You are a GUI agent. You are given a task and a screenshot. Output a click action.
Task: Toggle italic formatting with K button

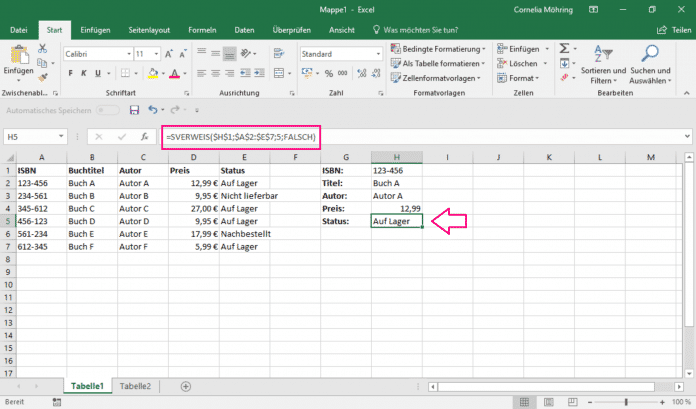[x=84, y=73]
